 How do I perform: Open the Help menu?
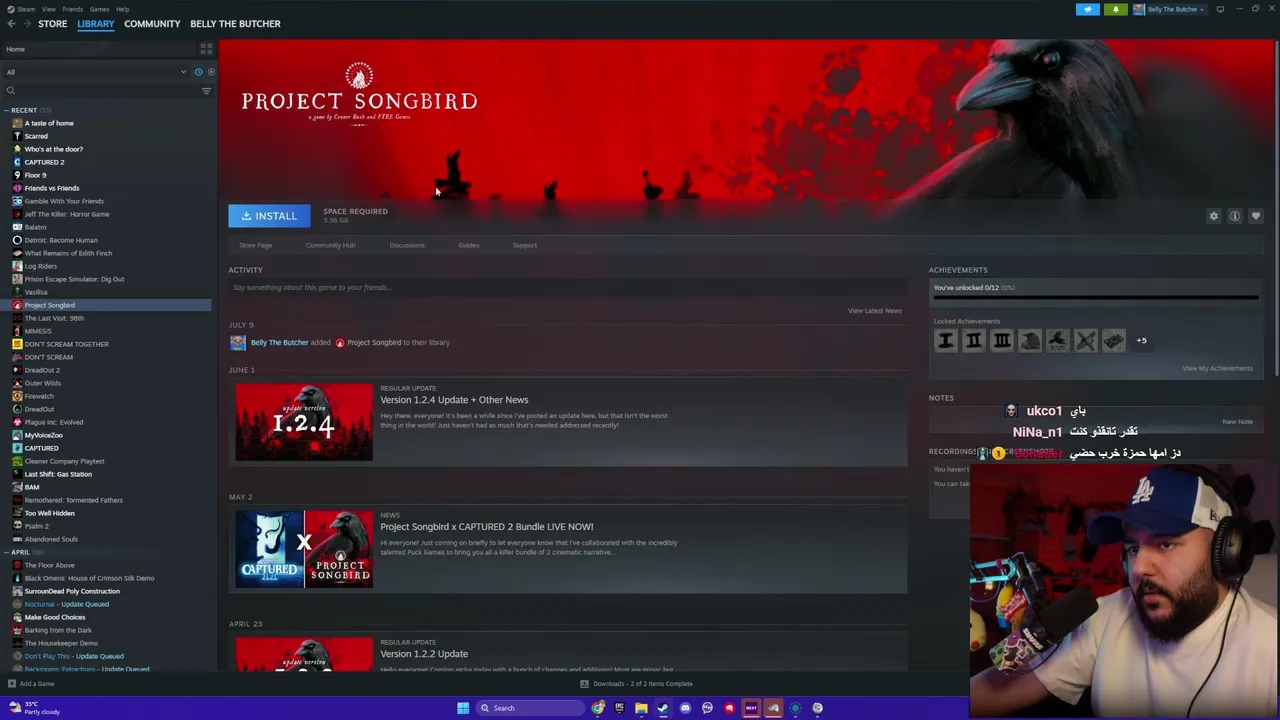[122, 9]
